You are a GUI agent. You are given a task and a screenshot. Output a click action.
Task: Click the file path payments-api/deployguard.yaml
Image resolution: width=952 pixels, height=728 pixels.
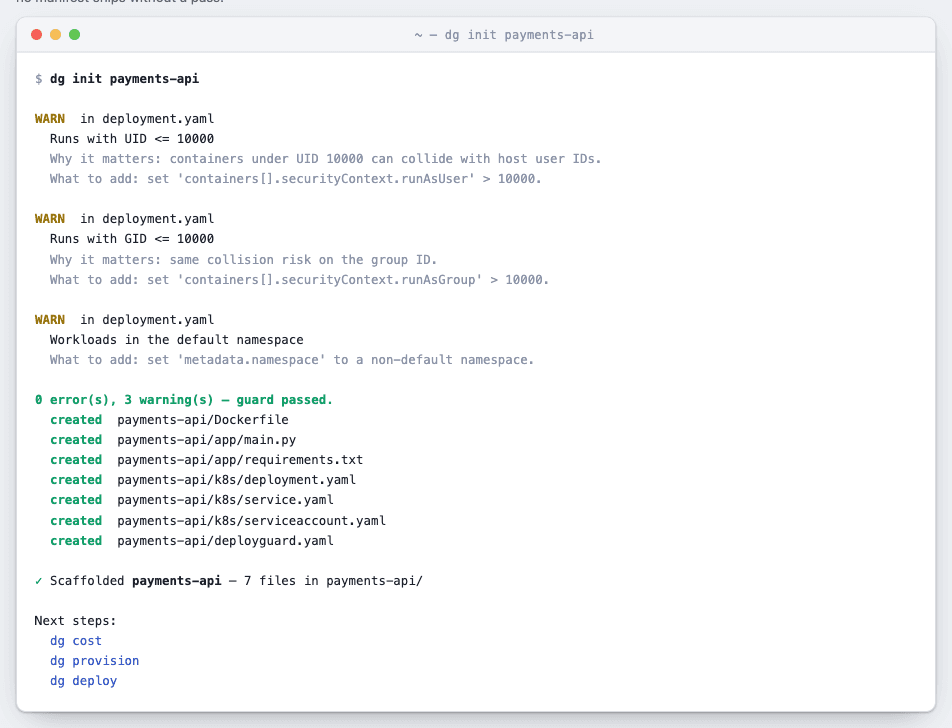(x=225, y=541)
